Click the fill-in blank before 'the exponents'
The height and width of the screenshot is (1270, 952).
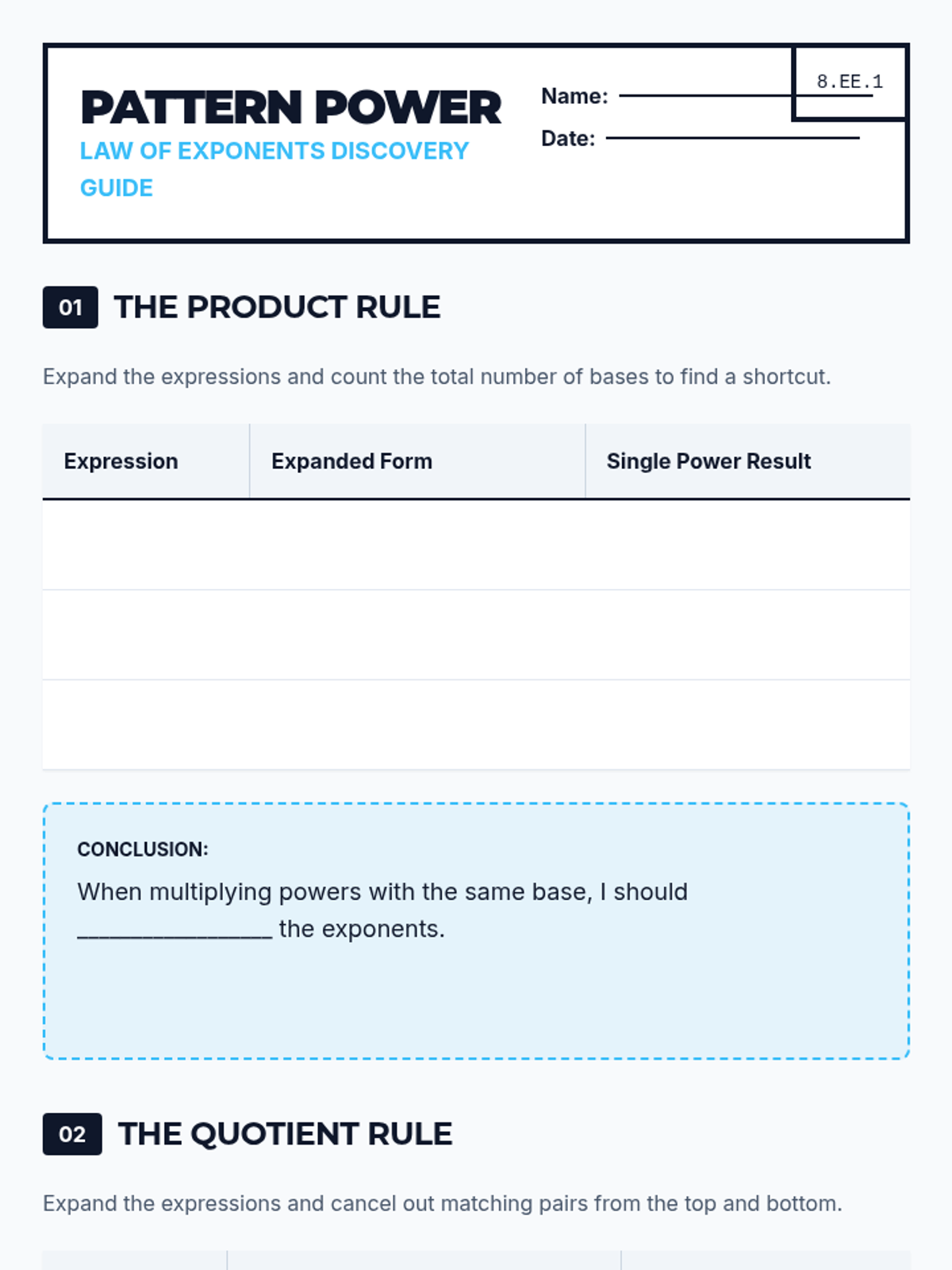tap(175, 929)
